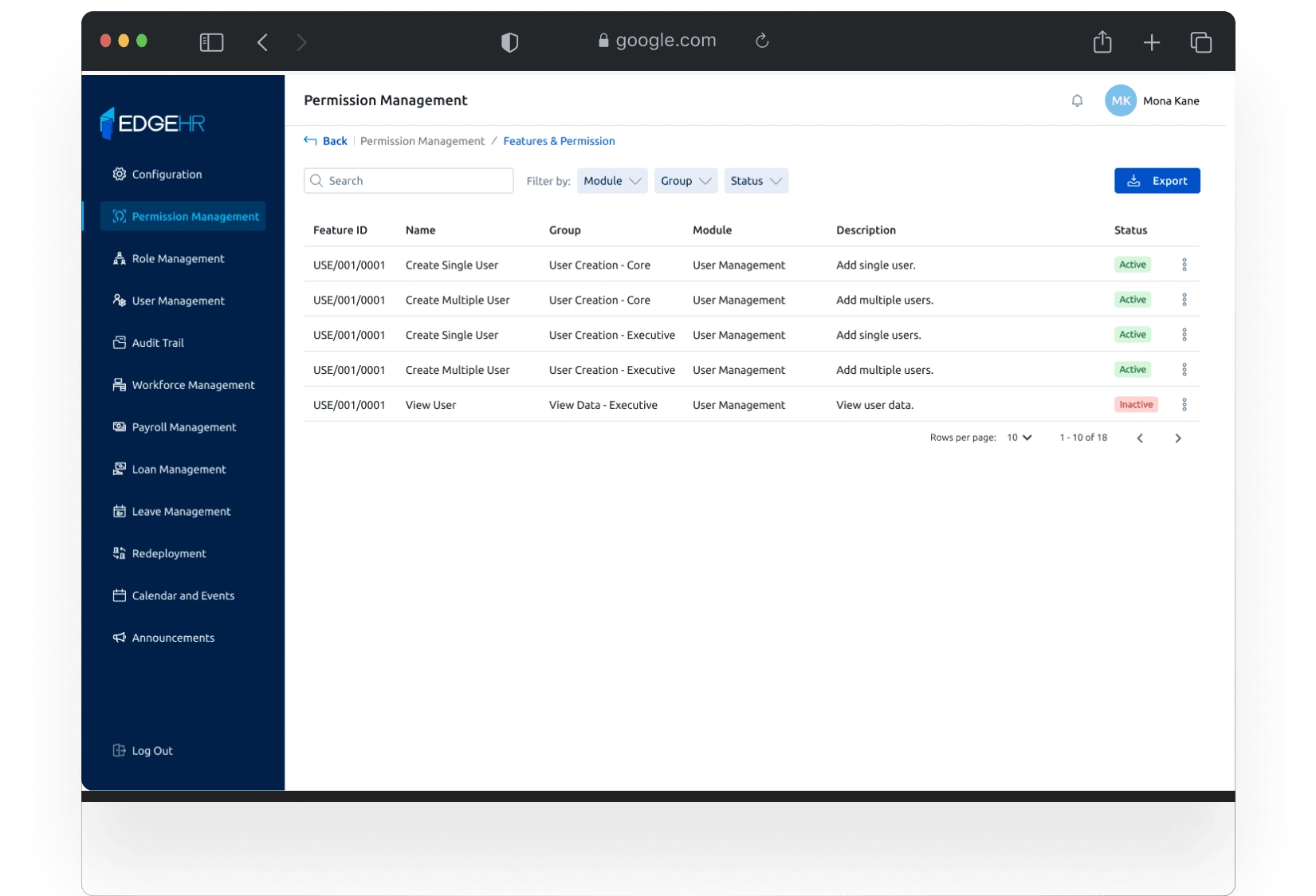Open the rows per page dropdown

tap(1019, 438)
